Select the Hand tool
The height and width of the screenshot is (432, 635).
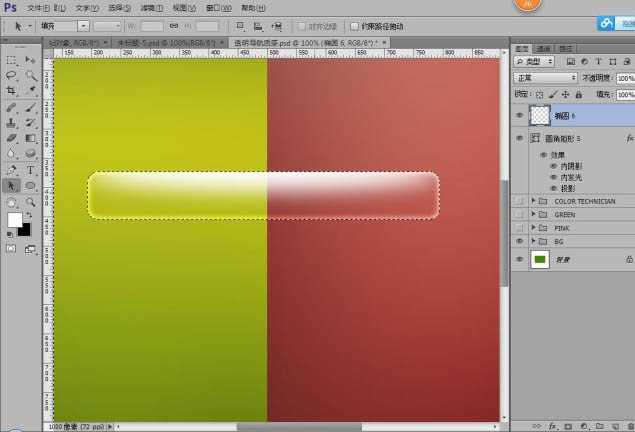click(11, 202)
